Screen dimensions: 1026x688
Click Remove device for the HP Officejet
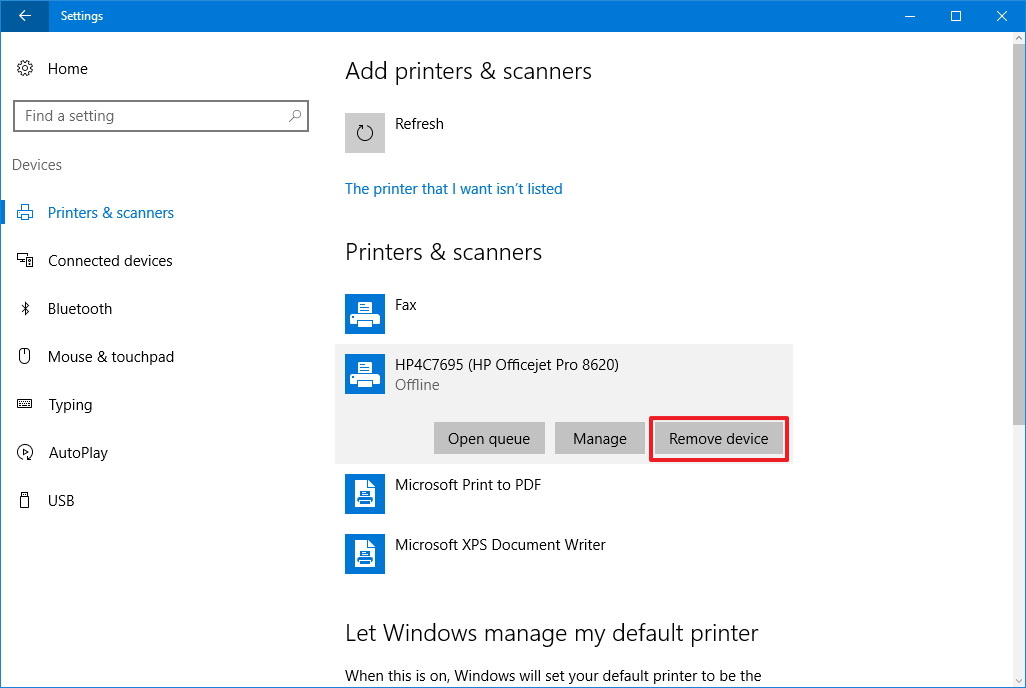click(x=718, y=438)
